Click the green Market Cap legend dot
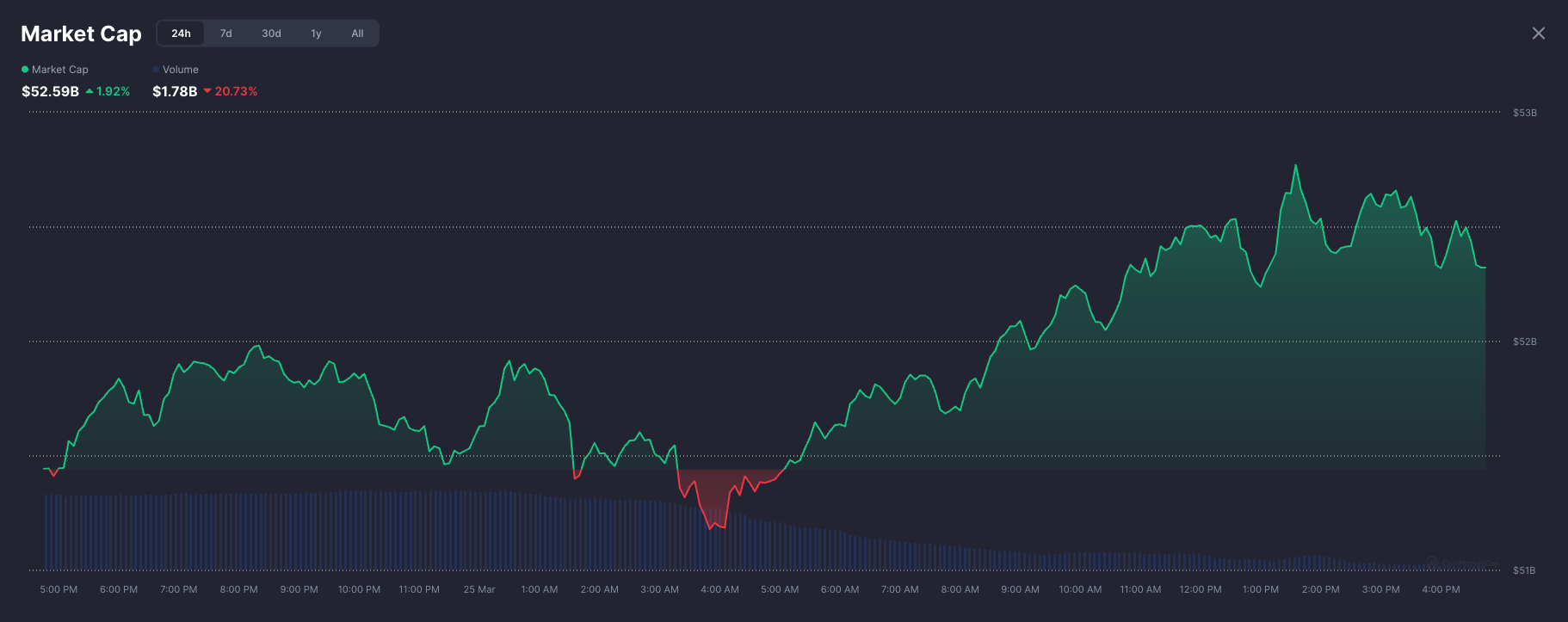The height and width of the screenshot is (622, 1568). point(25,70)
